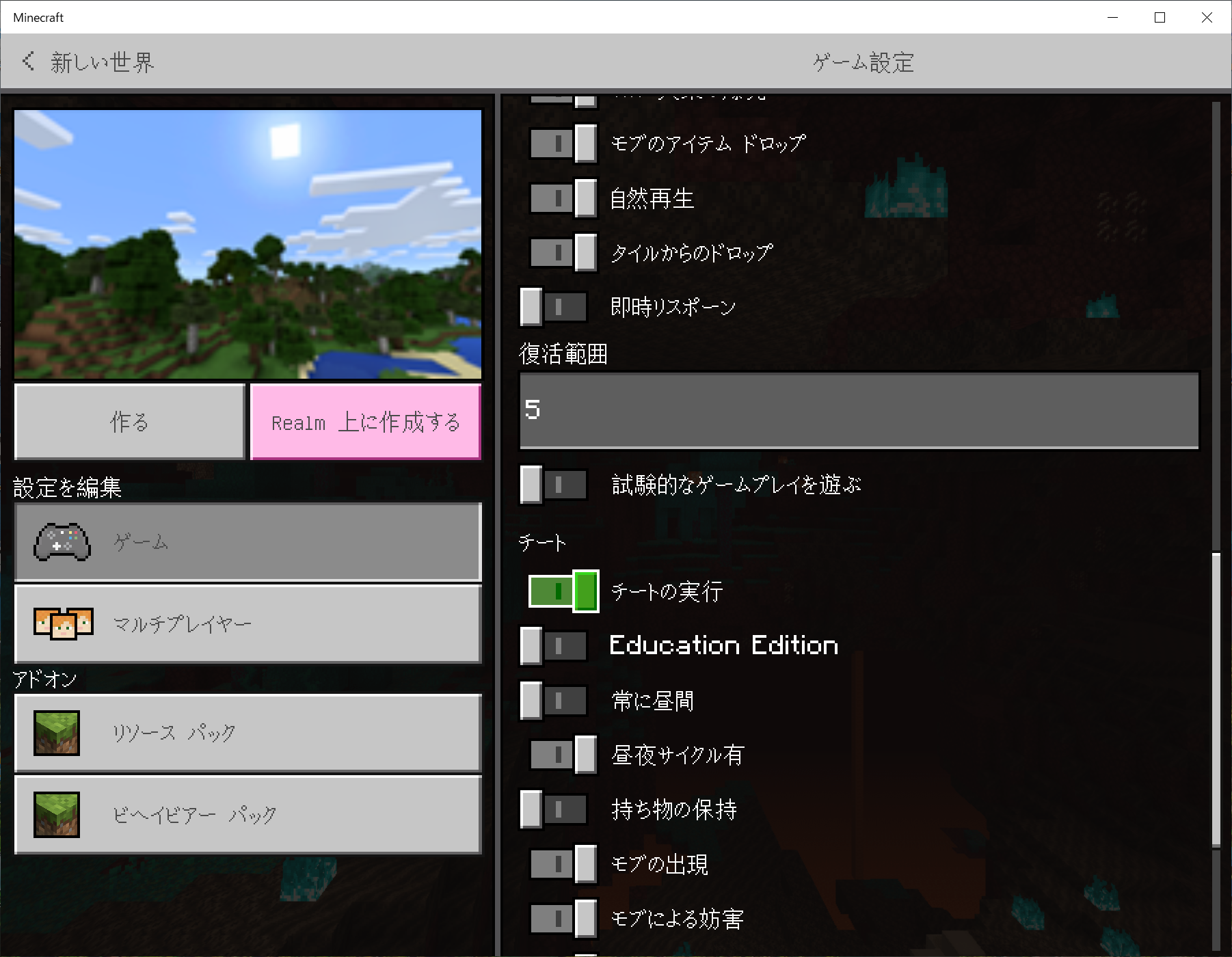Click the リソース パック grass block icon
Screen dimensions: 1232x957
click(57, 733)
